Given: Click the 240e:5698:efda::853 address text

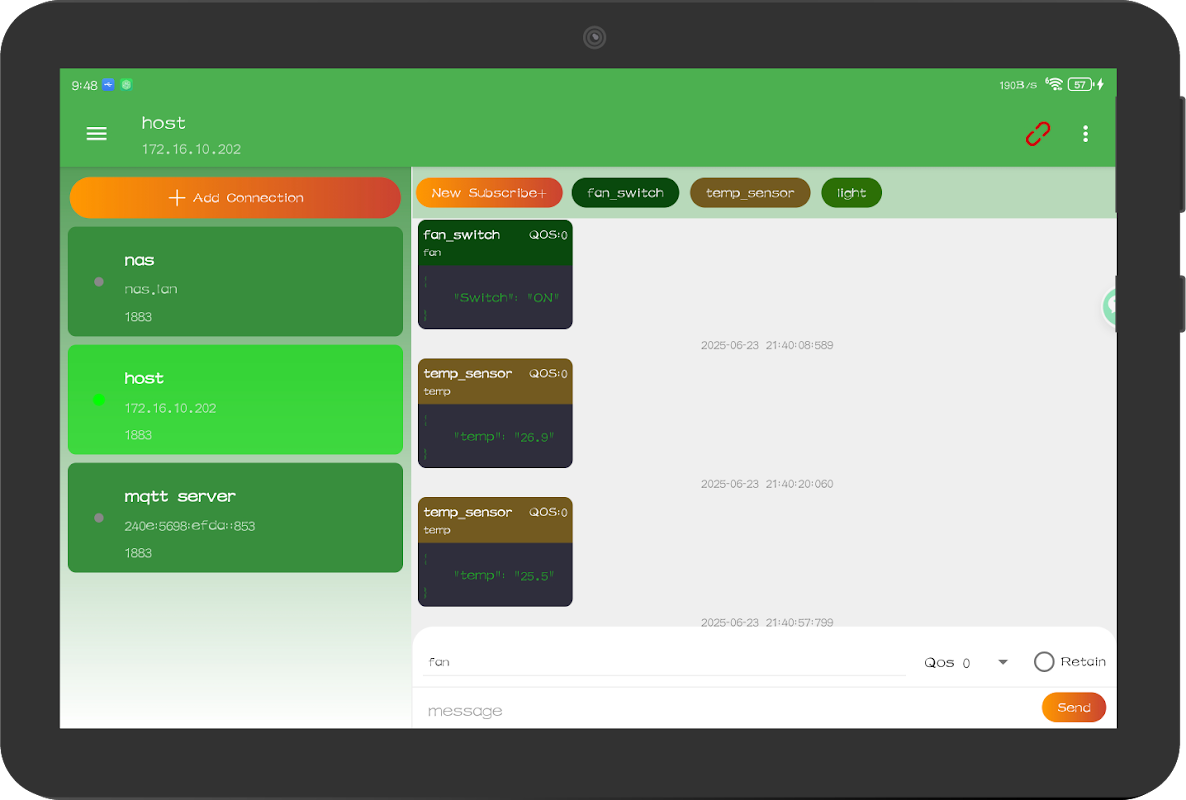Looking at the screenshot, I should [190, 526].
